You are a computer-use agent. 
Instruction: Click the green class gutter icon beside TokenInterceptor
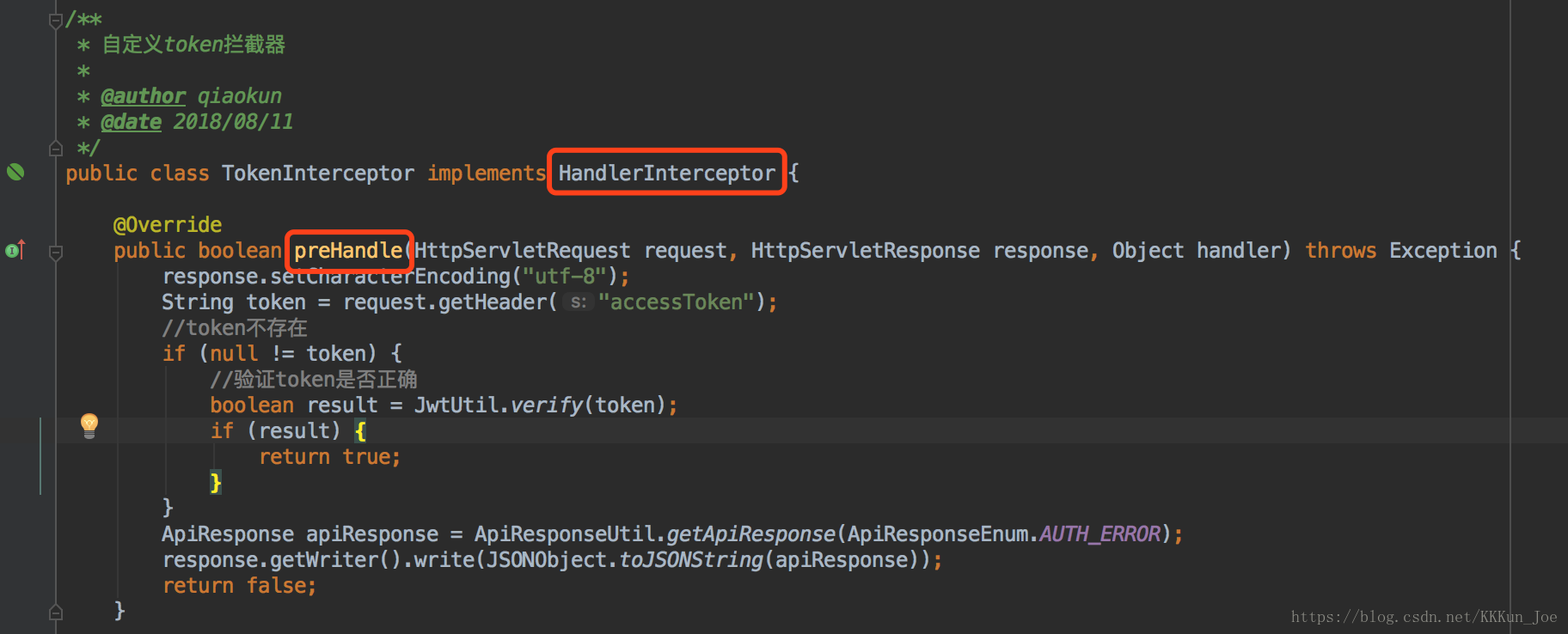(x=15, y=172)
